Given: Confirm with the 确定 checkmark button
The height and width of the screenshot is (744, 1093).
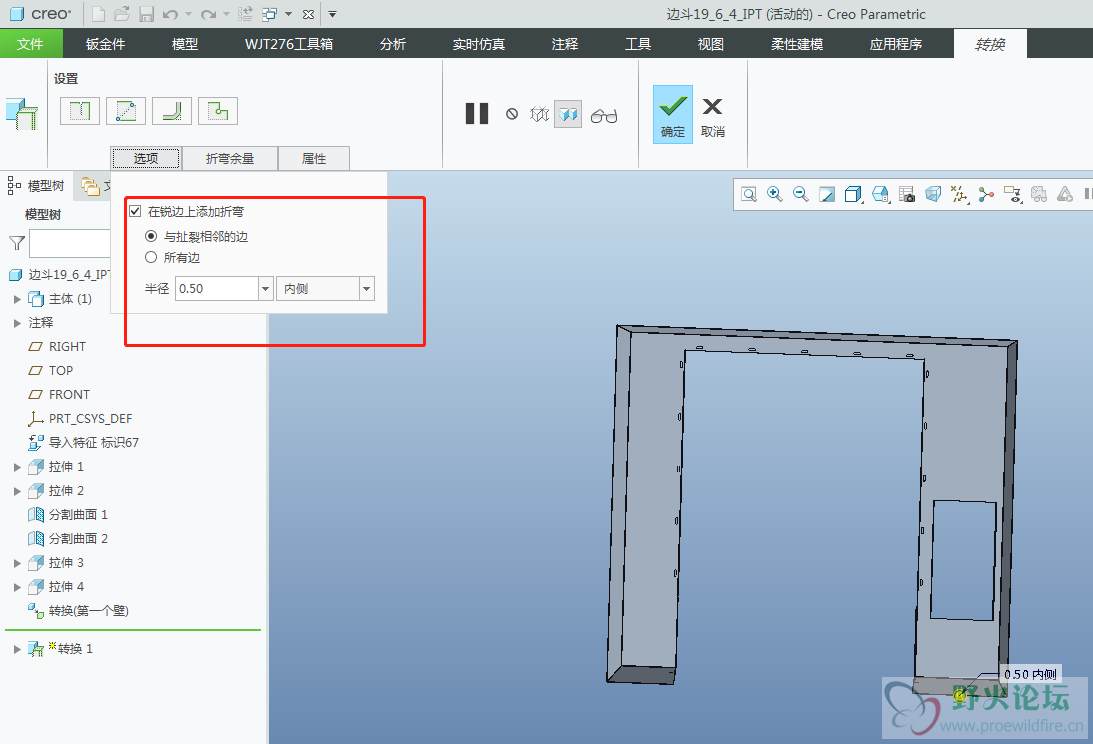Looking at the screenshot, I should 673,114.
